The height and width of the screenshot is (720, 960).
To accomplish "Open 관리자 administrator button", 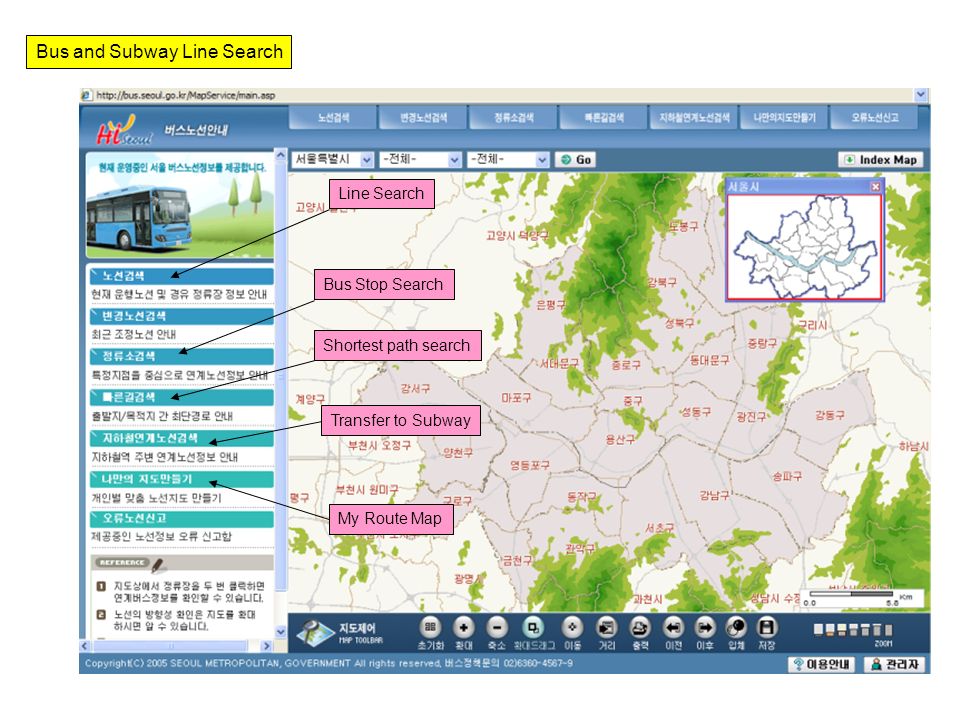I will point(895,664).
